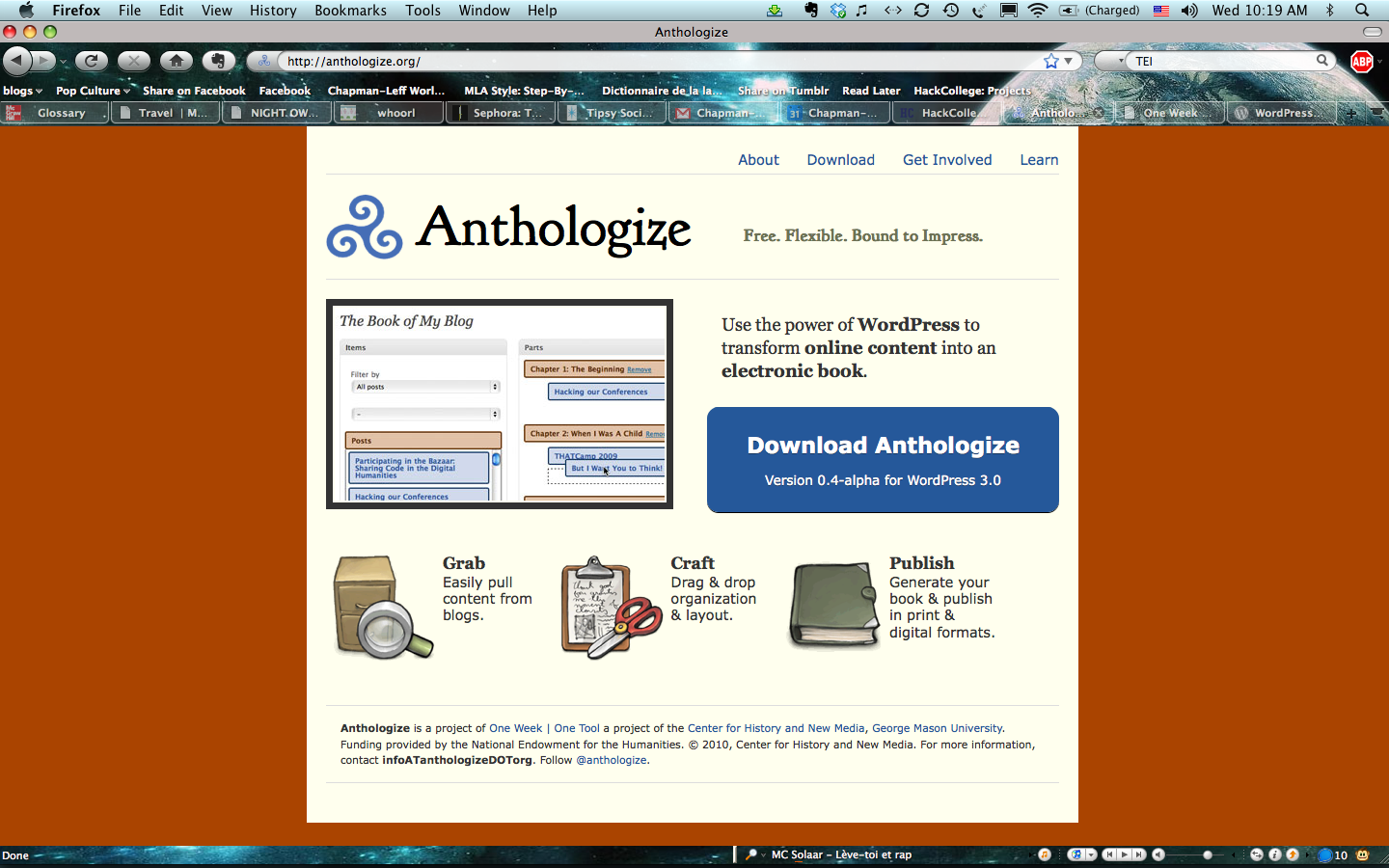This screenshot has height=868, width=1389.
Task: Switch to the WordPress tab
Action: click(x=1282, y=113)
